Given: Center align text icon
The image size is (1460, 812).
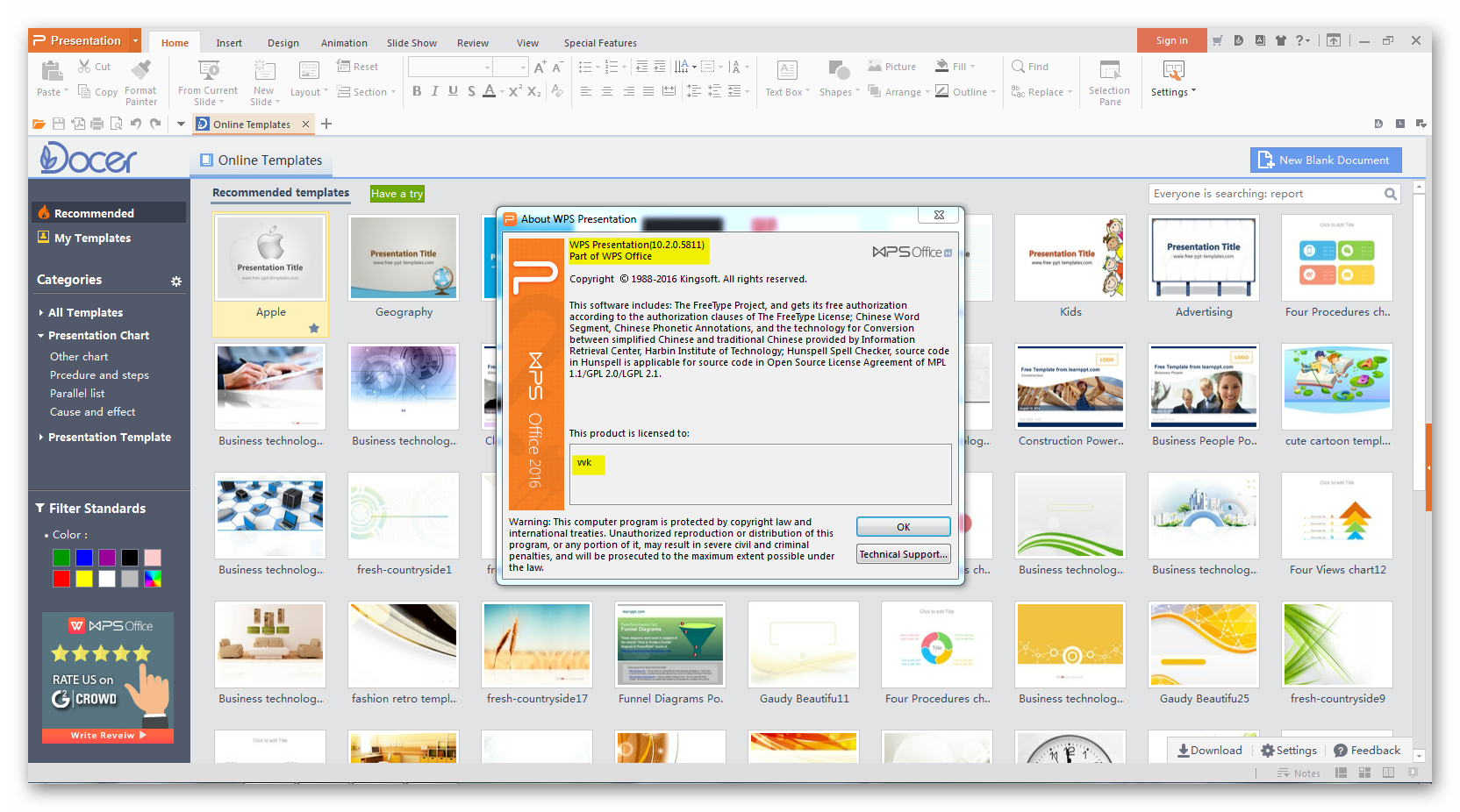Looking at the screenshot, I should pos(606,91).
